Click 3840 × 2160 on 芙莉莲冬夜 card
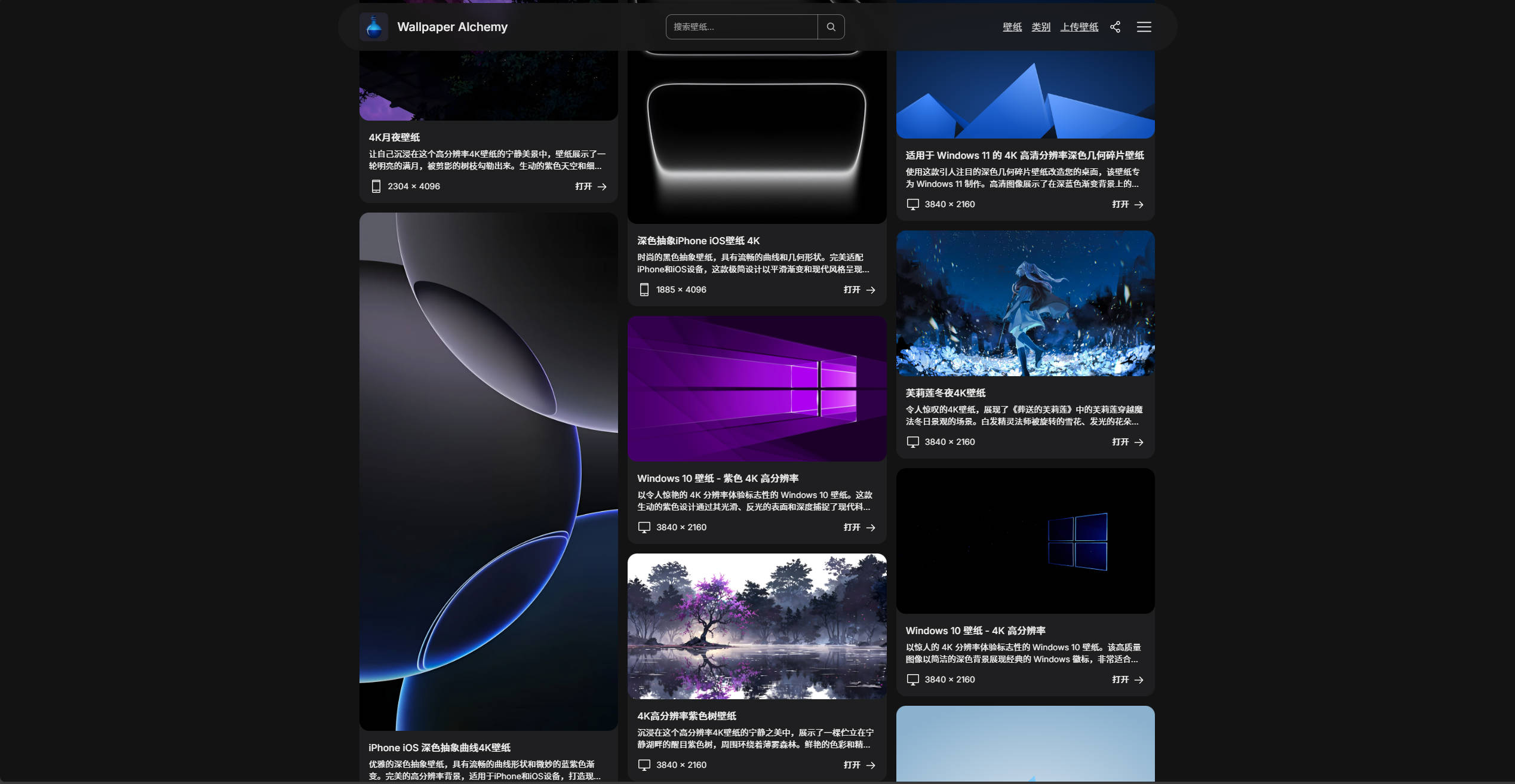This screenshot has height=784, width=1515. (949, 442)
